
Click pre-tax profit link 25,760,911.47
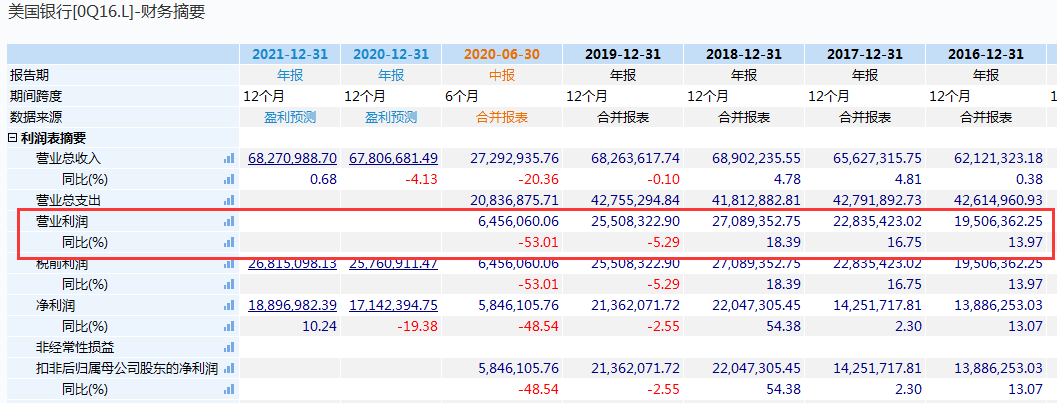[393, 264]
